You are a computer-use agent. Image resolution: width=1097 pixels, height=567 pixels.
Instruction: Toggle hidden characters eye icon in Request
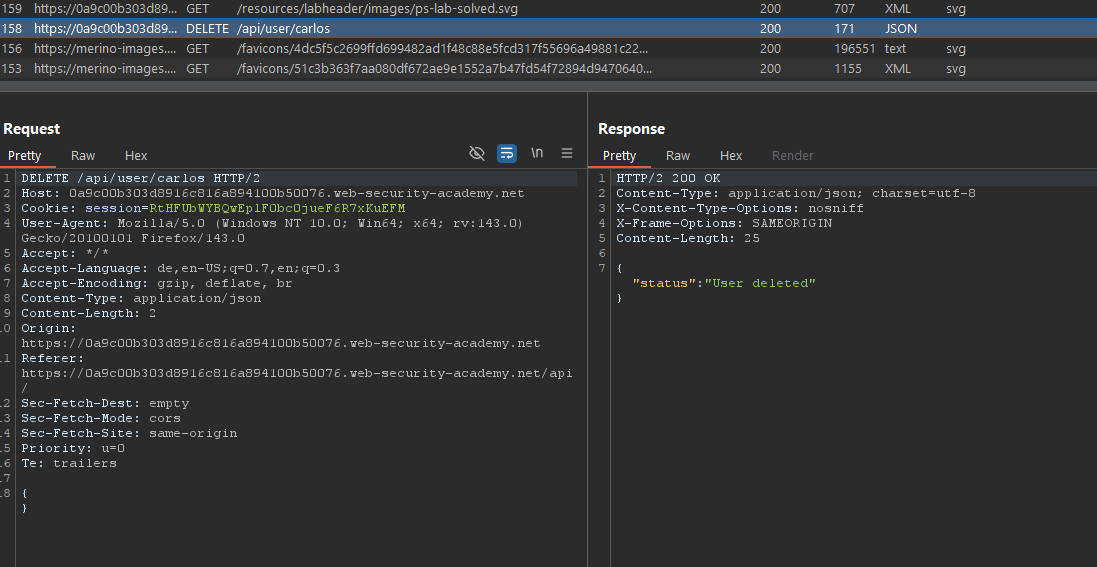pos(477,153)
